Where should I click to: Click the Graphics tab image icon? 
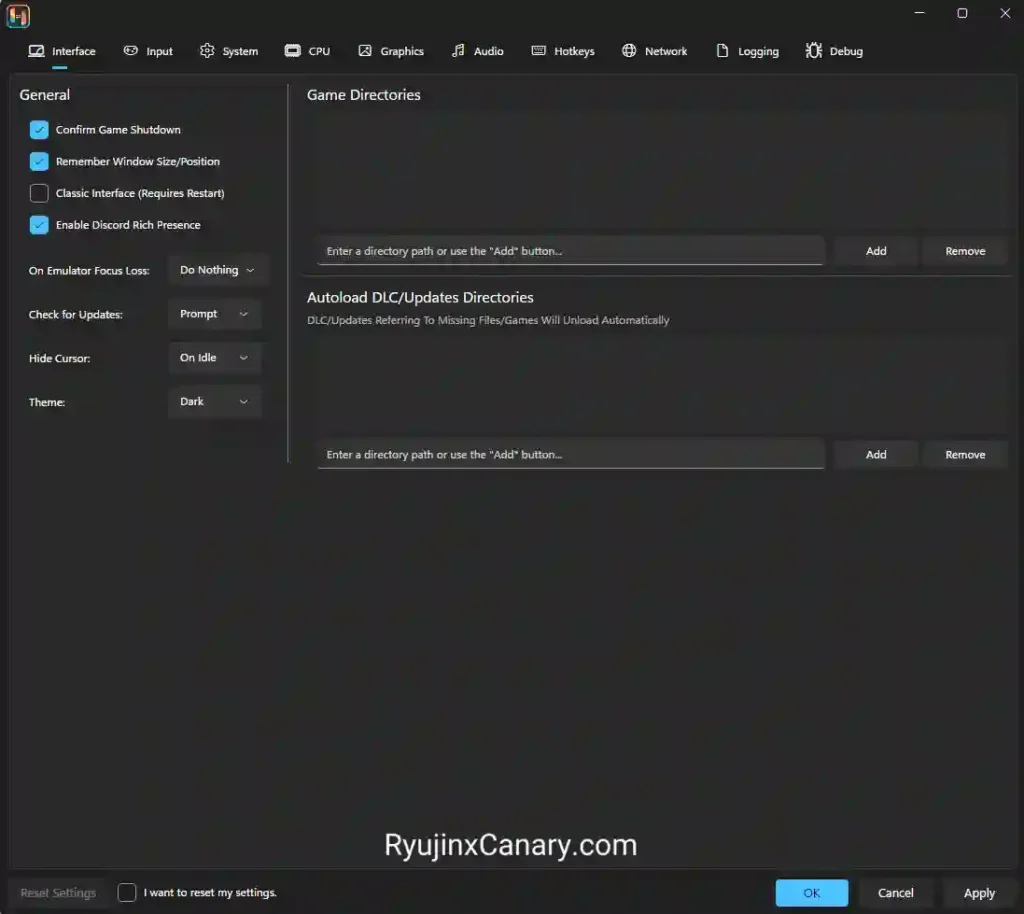pos(365,51)
